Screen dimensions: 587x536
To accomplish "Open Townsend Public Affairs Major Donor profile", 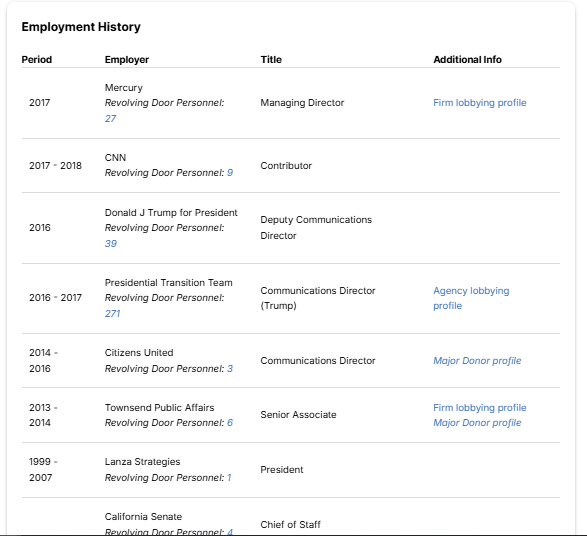I will point(477,423).
